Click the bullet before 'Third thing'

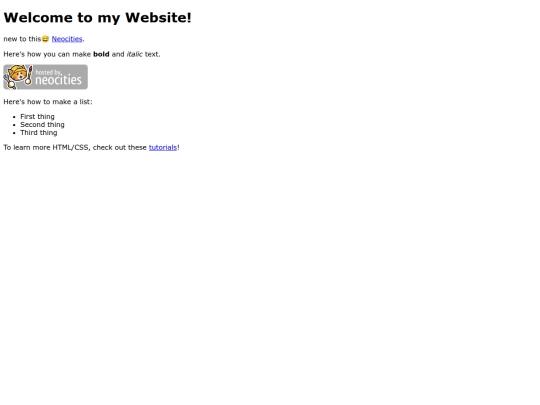[x=14, y=133]
